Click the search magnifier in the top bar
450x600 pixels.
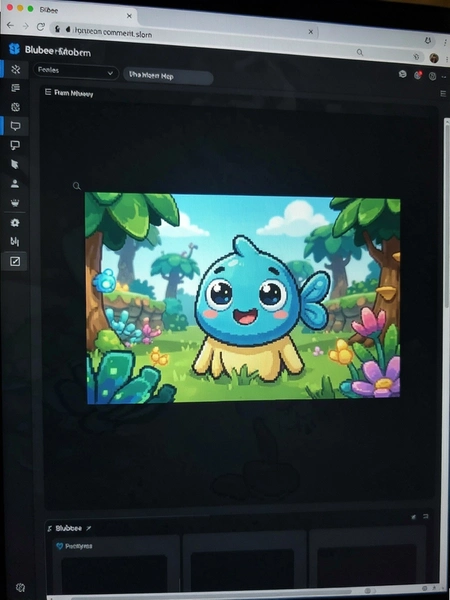click(x=360, y=52)
